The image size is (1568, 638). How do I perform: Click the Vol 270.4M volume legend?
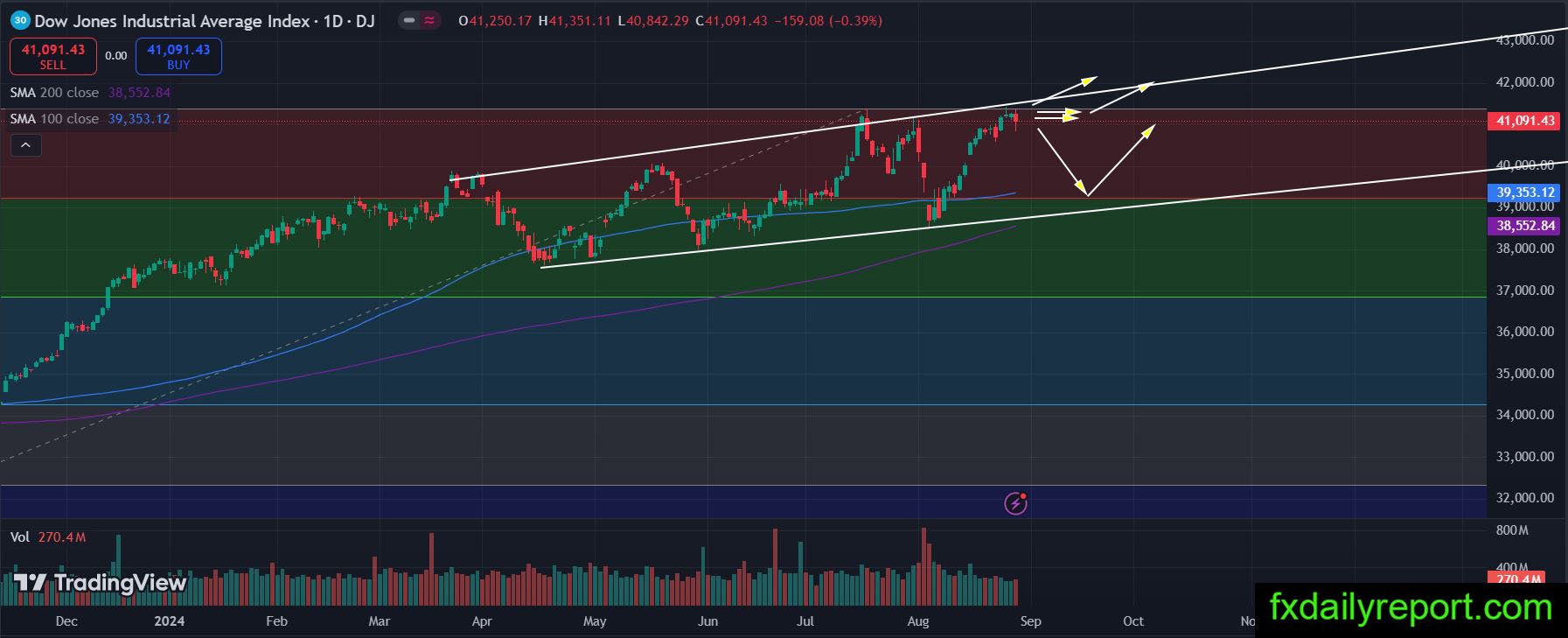pyautogui.click(x=48, y=537)
